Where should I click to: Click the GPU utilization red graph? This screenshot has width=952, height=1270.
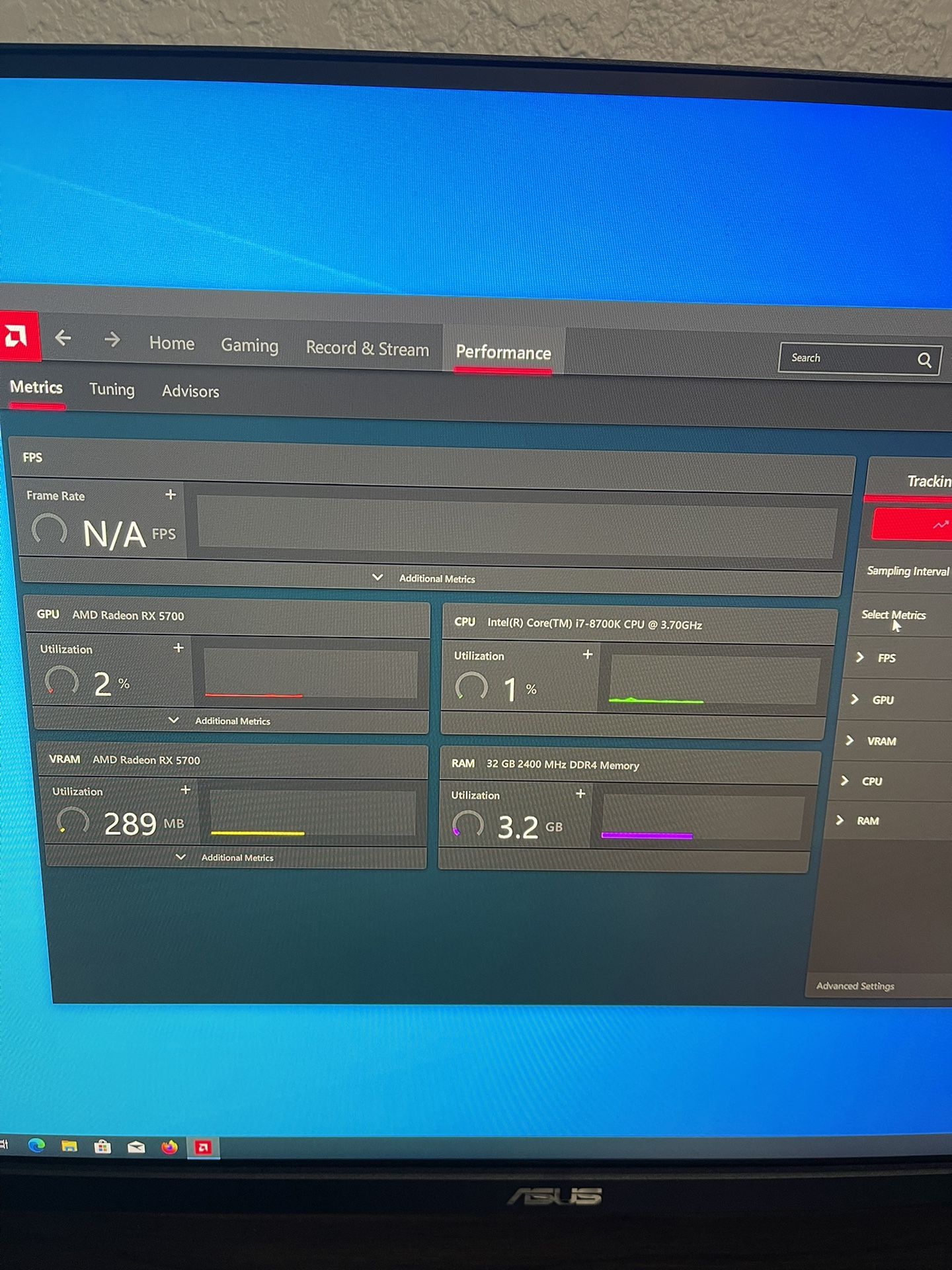pos(311,674)
